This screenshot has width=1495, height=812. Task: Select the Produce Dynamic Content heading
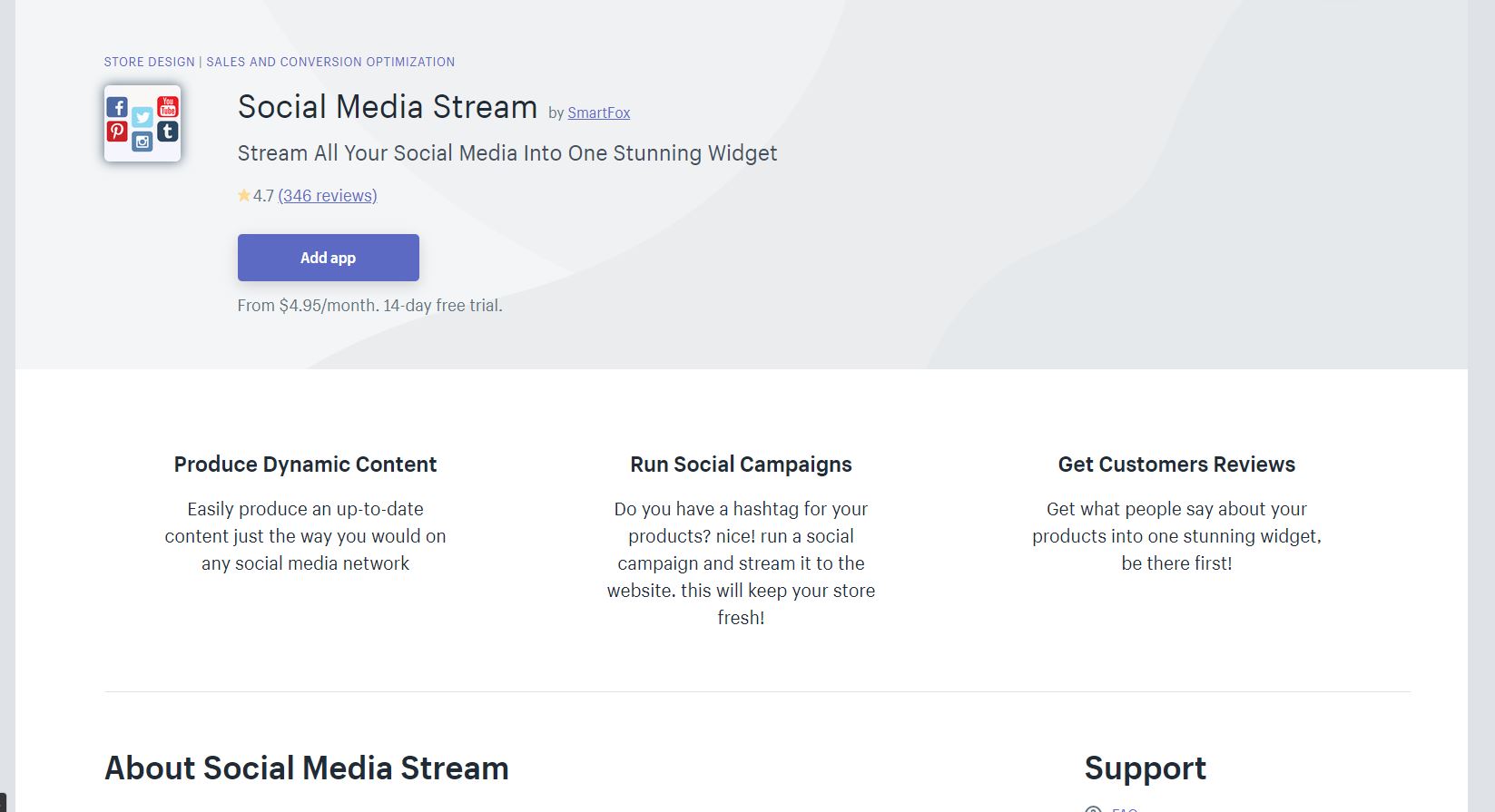(306, 465)
